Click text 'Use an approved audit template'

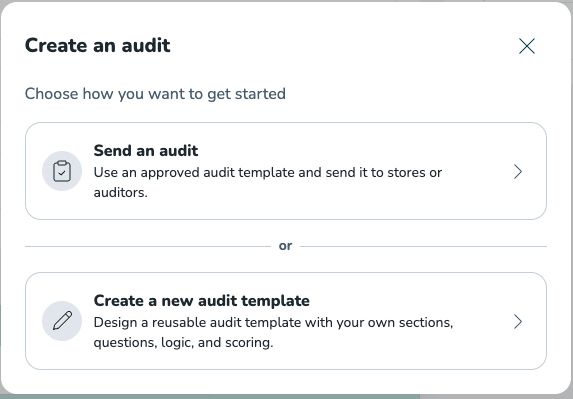click(x=194, y=172)
